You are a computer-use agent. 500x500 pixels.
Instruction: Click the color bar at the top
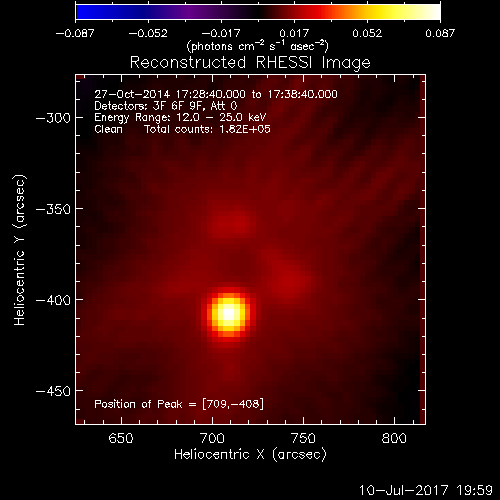(258, 12)
